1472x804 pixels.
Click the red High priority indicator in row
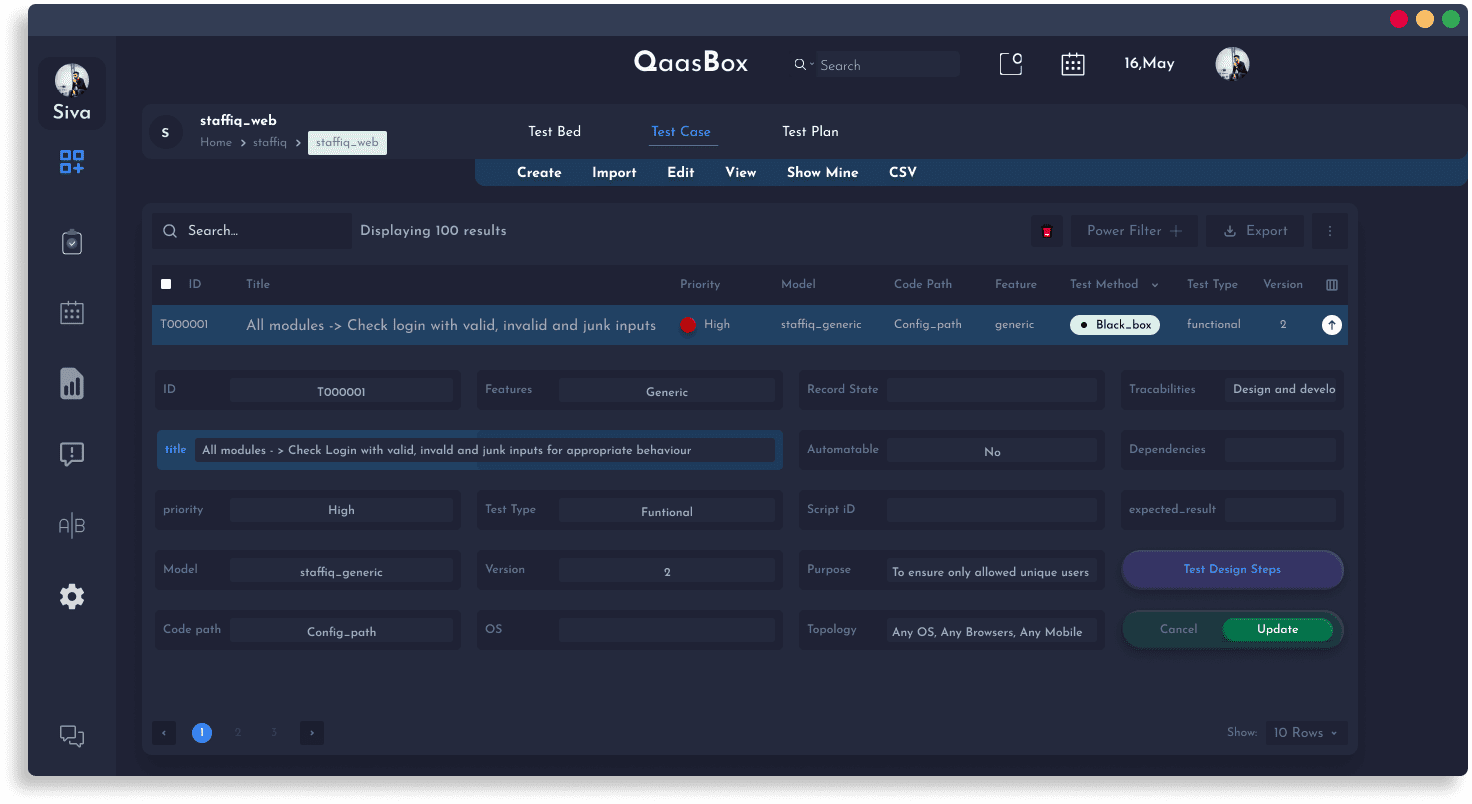688,325
